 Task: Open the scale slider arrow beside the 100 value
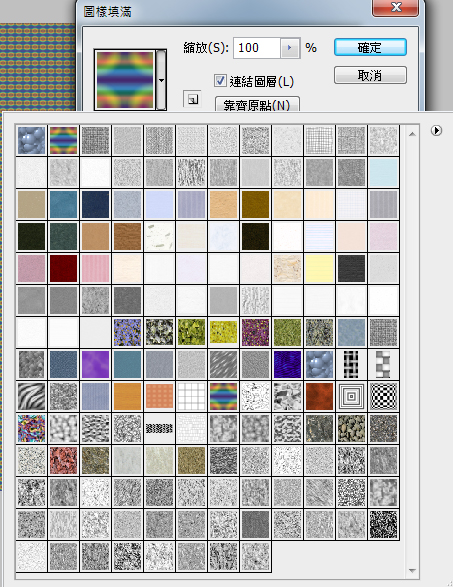pos(290,48)
